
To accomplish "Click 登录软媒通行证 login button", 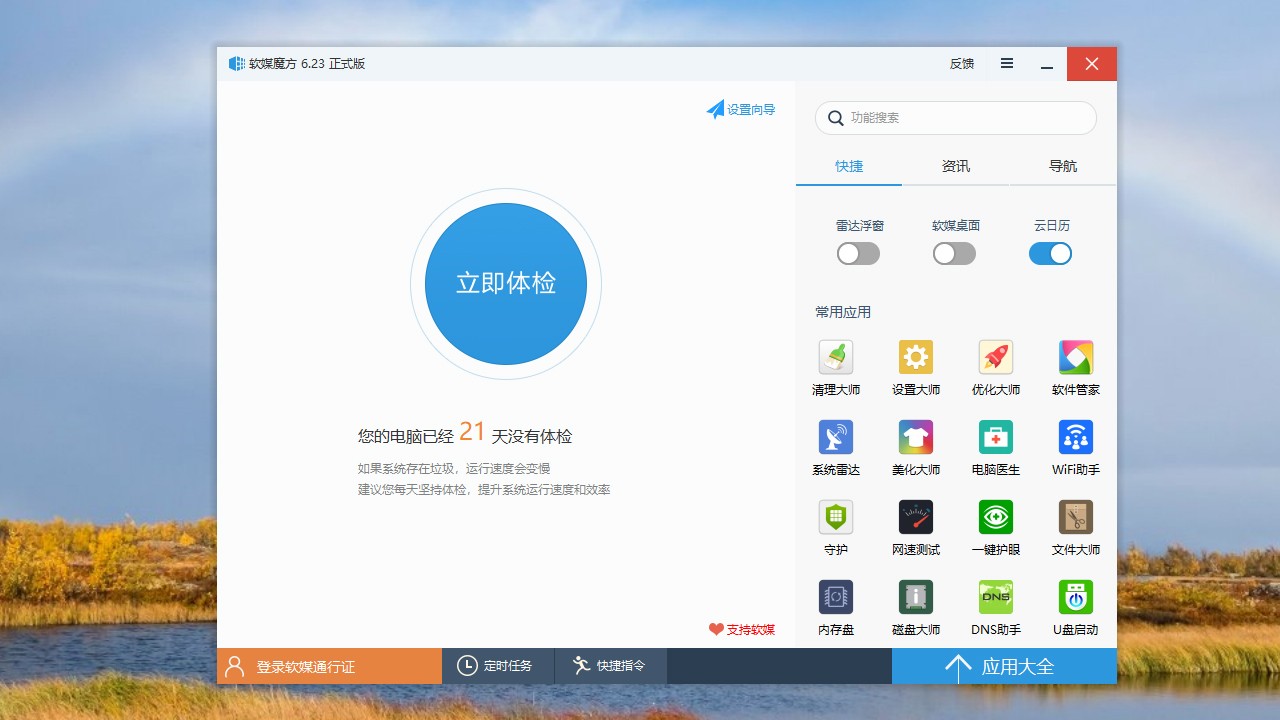I will coord(329,666).
